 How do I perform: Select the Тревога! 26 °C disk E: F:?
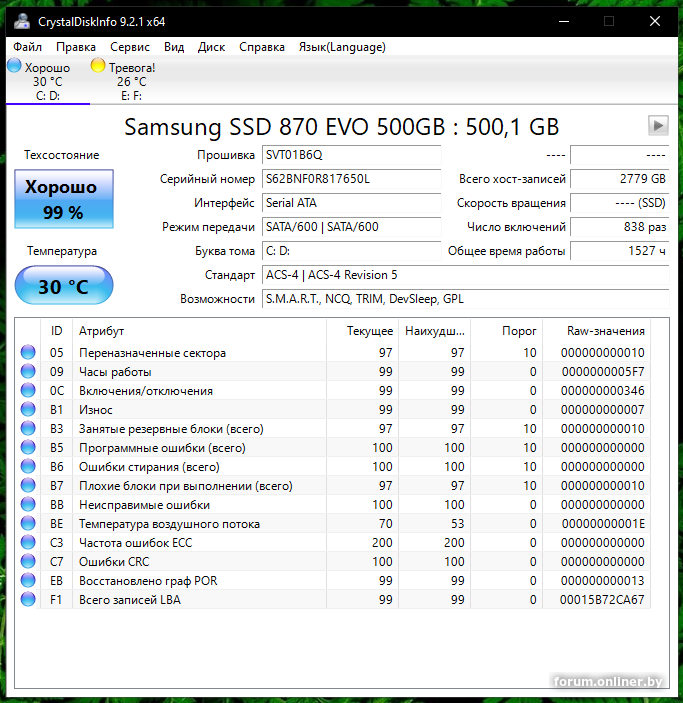(x=131, y=81)
